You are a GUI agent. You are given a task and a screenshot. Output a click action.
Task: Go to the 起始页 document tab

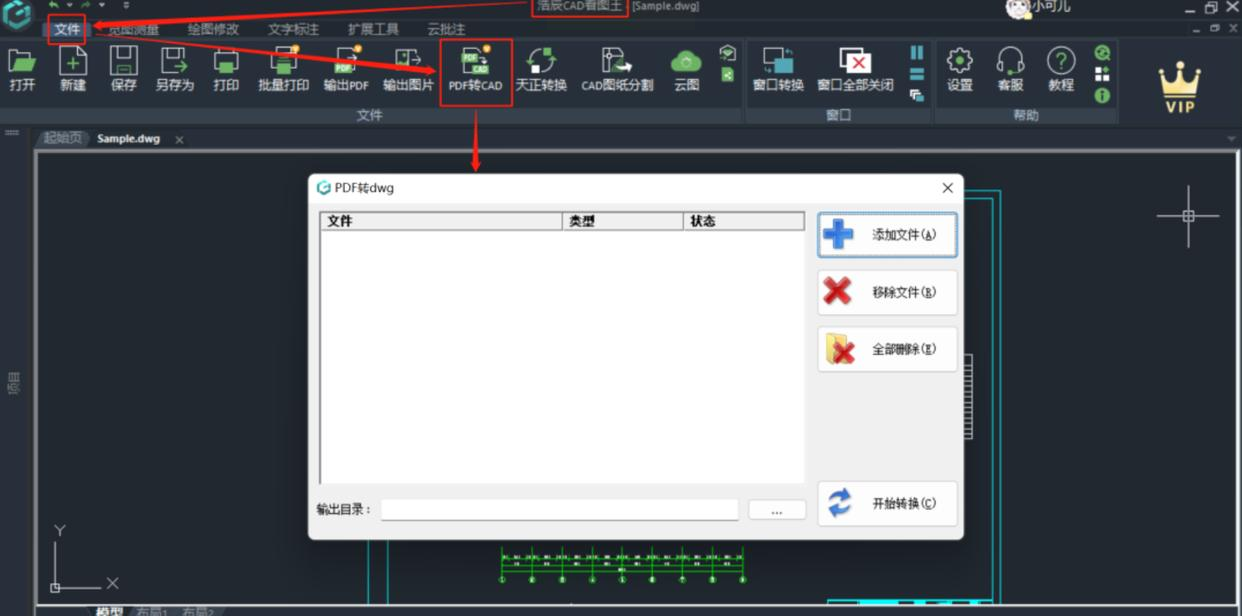coord(62,139)
